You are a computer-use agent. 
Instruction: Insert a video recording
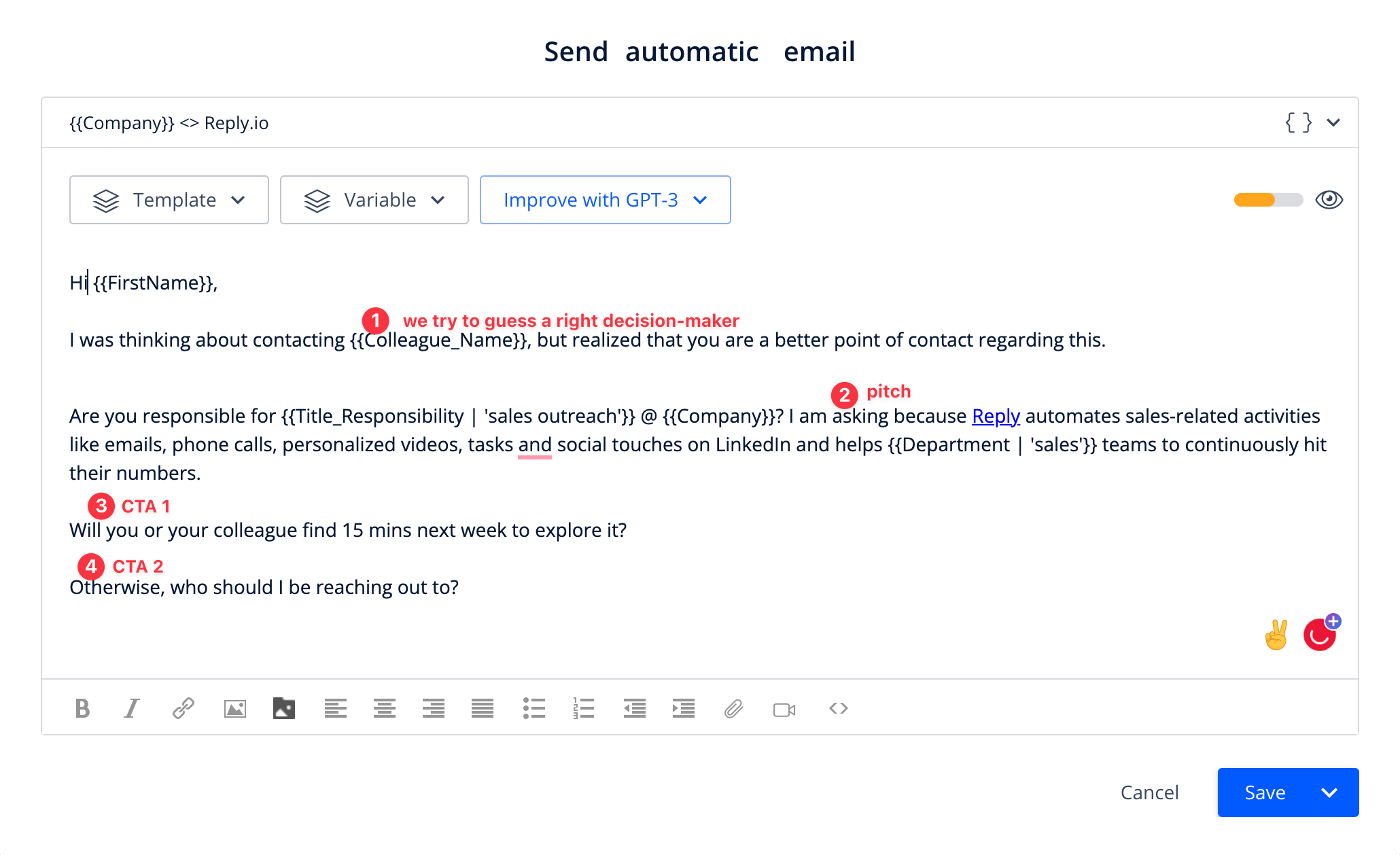click(786, 708)
